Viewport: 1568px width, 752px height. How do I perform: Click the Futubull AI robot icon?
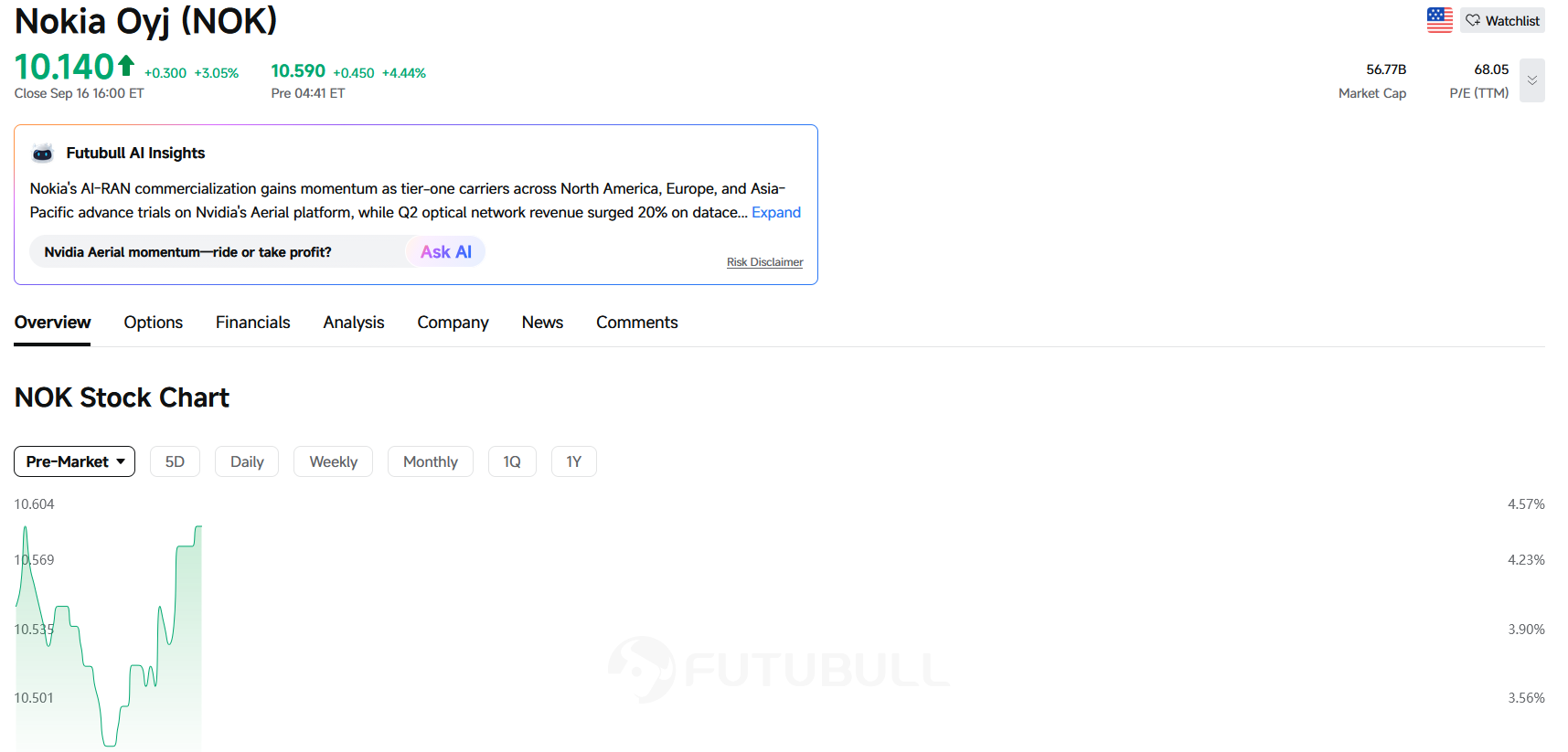tap(42, 153)
